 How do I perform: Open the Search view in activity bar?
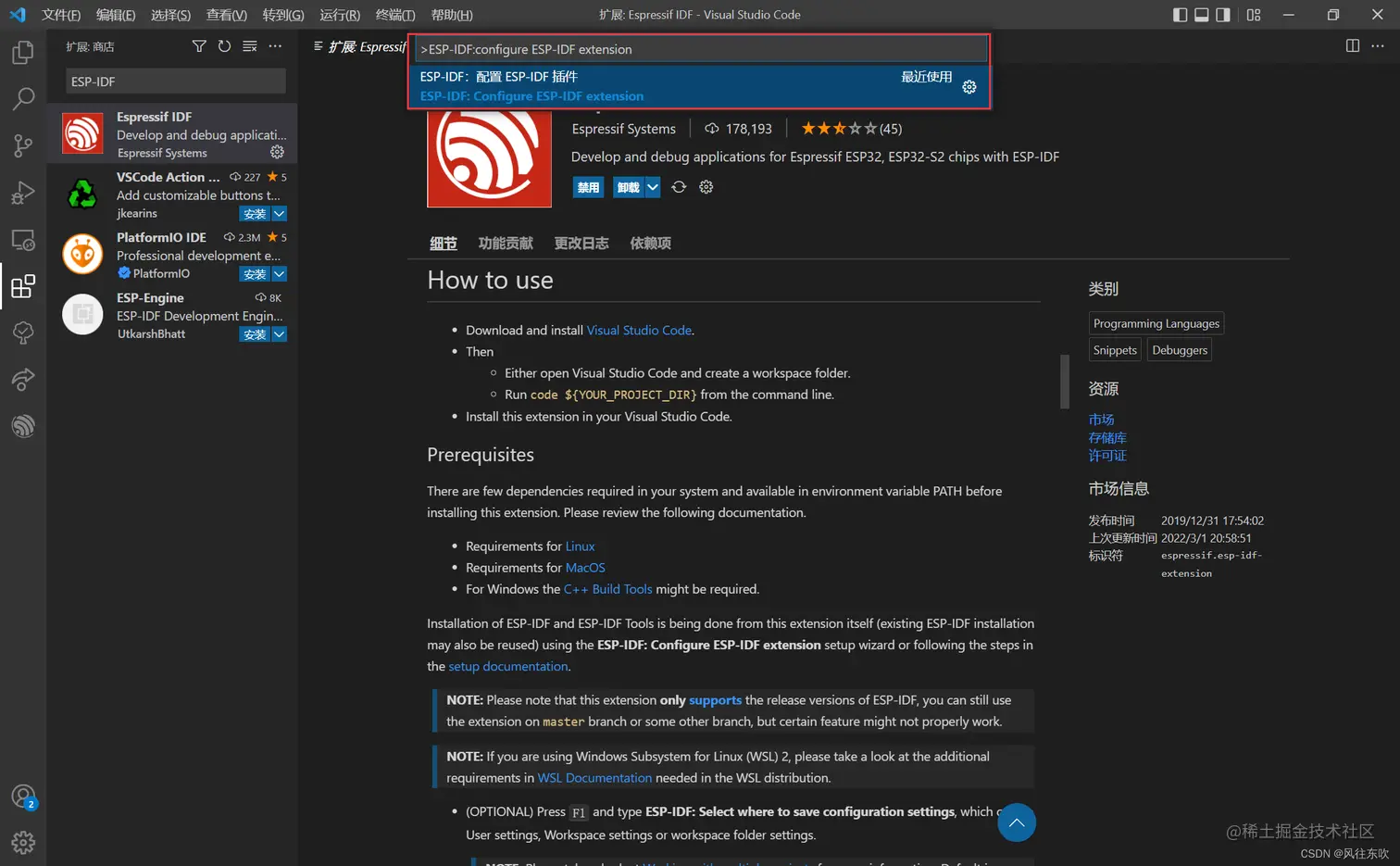pos(23,98)
